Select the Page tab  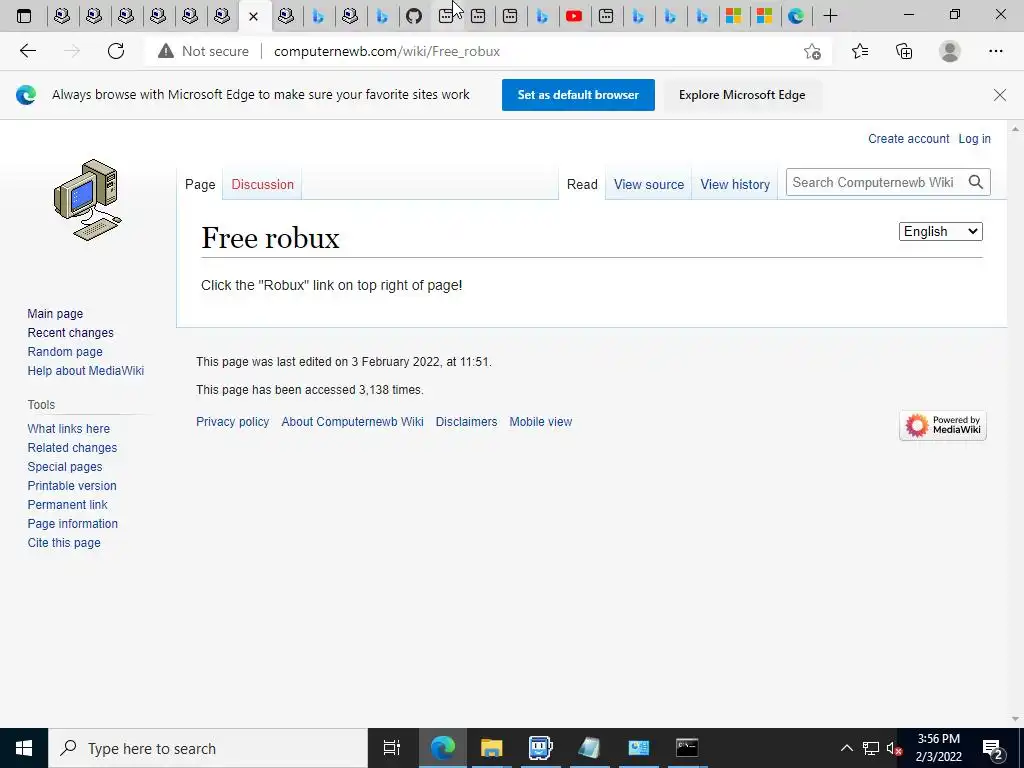[x=200, y=184]
